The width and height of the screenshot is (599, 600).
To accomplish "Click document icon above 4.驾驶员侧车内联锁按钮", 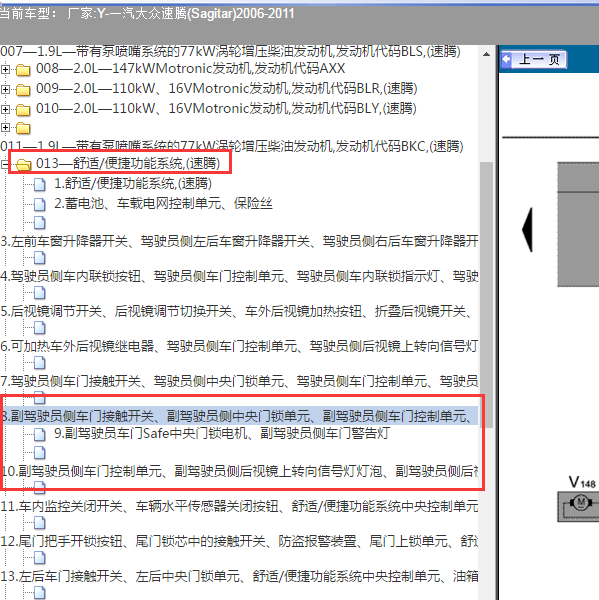I will (40, 258).
